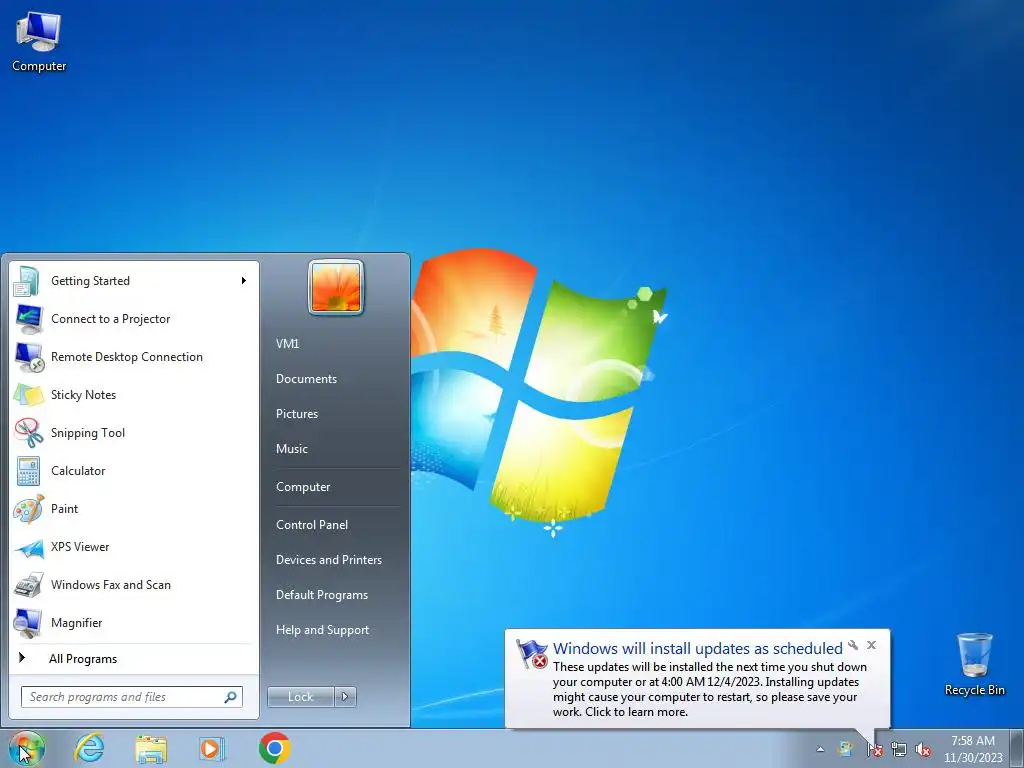
Task: Open the Calculator icon
Action: [x=29, y=471]
